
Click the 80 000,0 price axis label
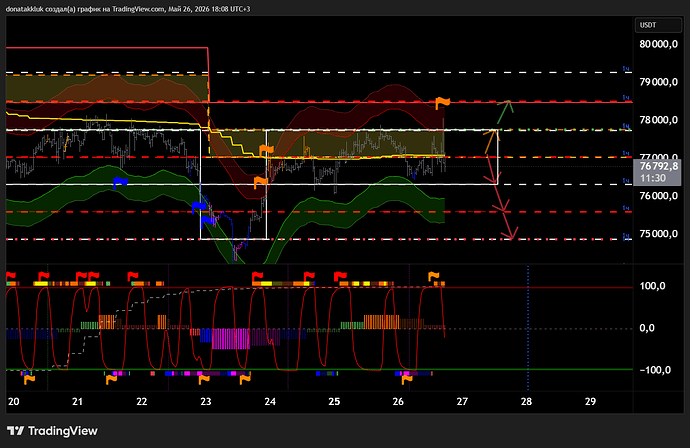pyautogui.click(x=658, y=44)
